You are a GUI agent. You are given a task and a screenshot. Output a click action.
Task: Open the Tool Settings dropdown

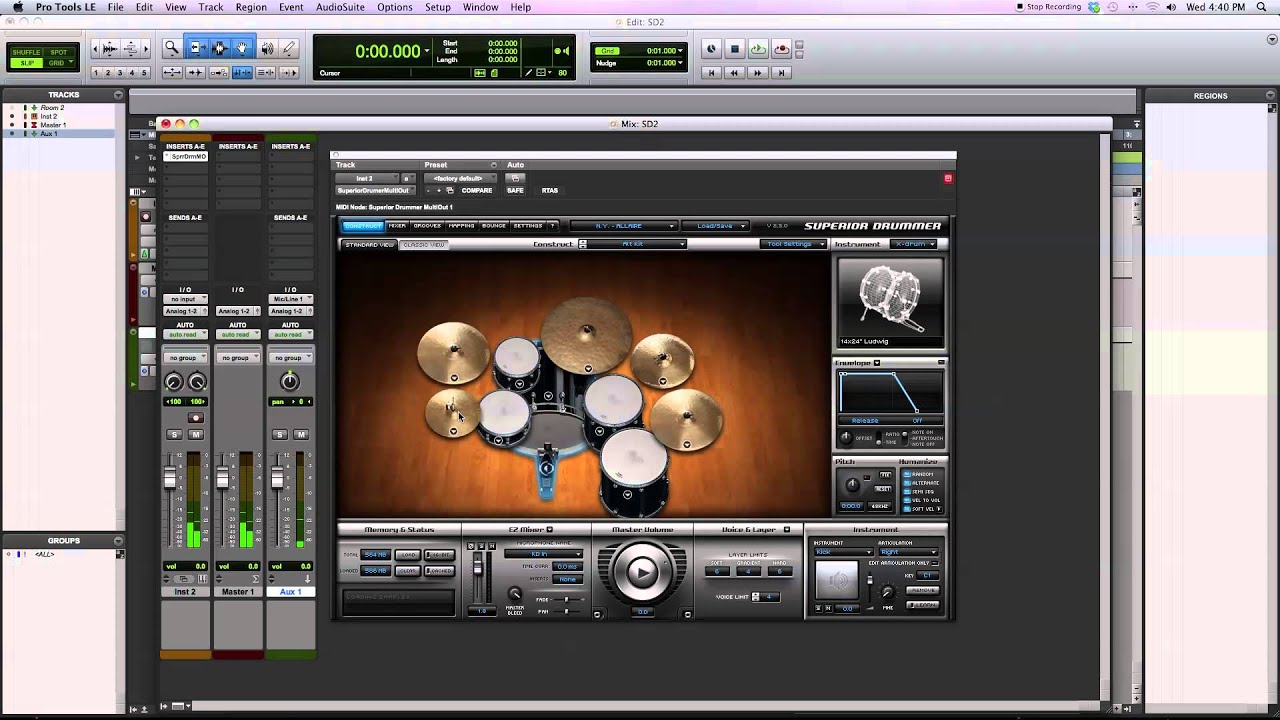[793, 244]
